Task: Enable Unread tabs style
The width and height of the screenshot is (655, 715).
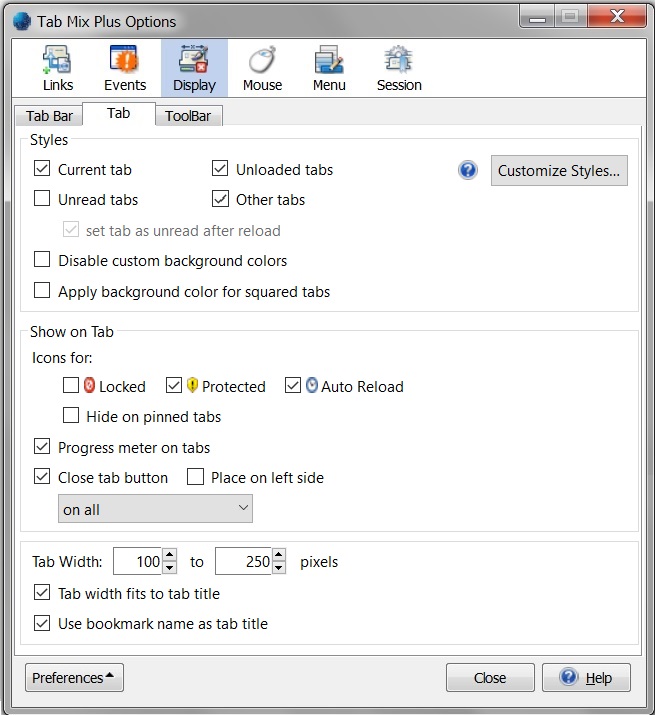Action: (42, 198)
